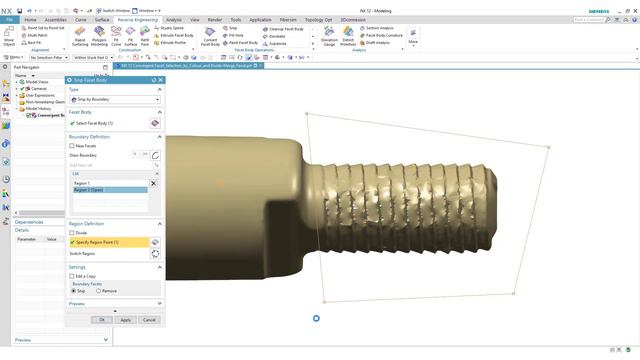The image size is (640, 360).
Task: Open the Within Work Part scope dropdown
Action: (93, 58)
